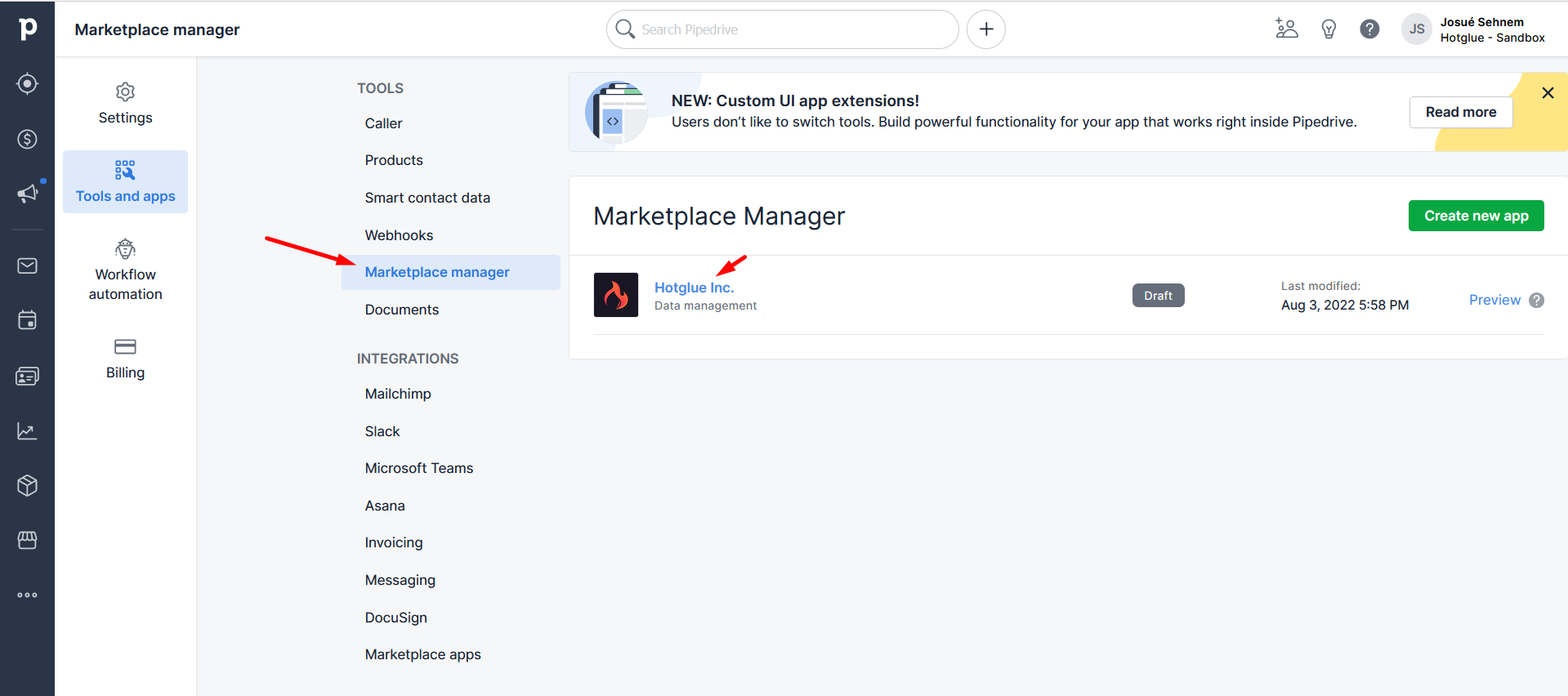Open Settings gear section
Viewport: 1568px width, 696px height.
125,105
